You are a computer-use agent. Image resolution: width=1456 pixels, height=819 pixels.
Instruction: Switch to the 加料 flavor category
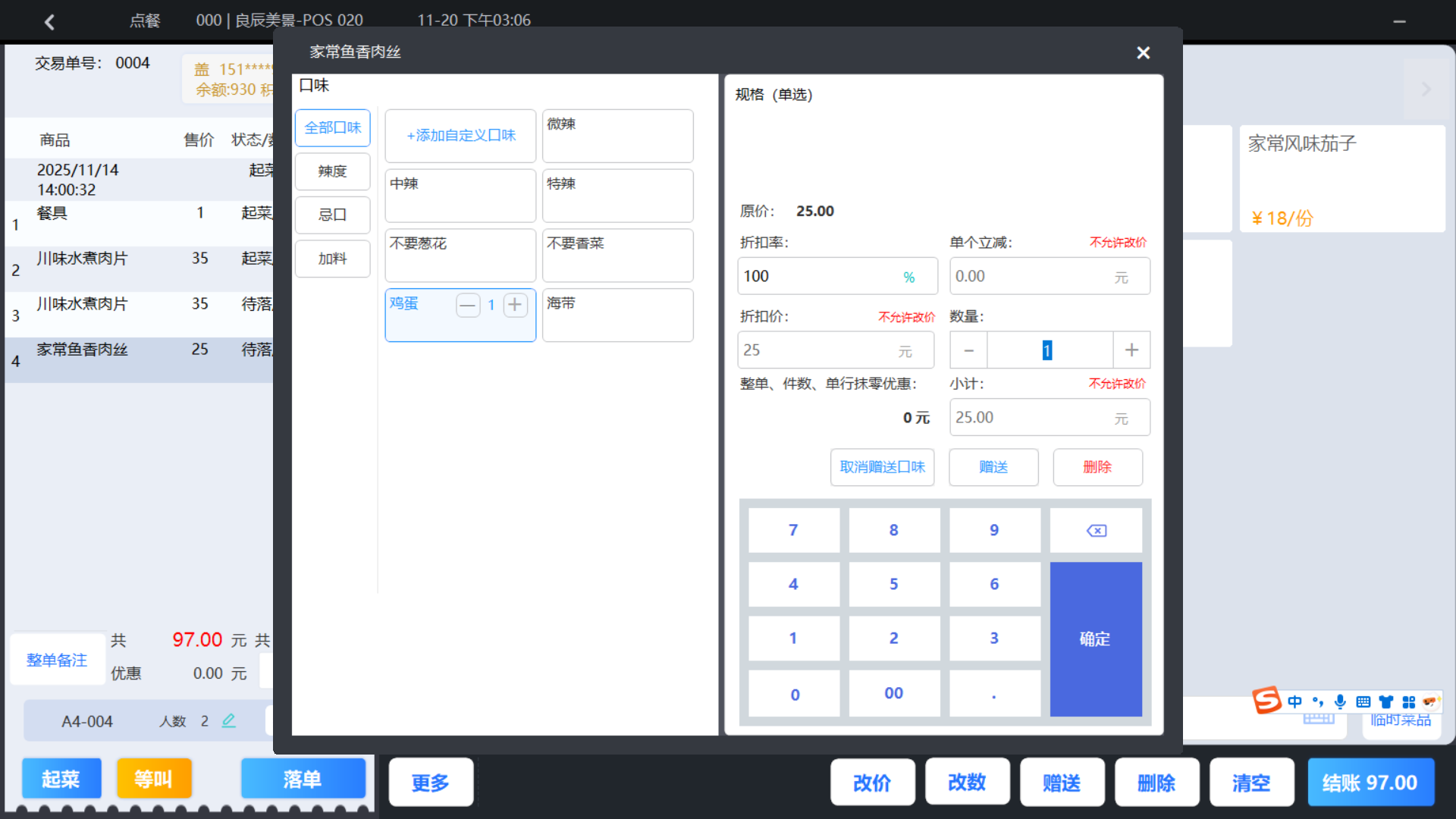click(332, 259)
